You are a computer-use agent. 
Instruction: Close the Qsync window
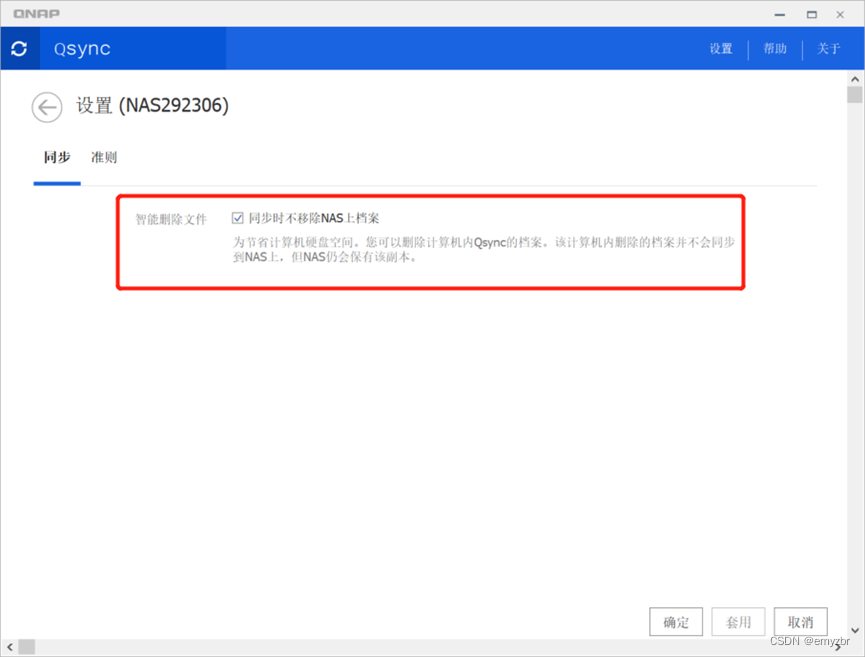click(x=840, y=14)
